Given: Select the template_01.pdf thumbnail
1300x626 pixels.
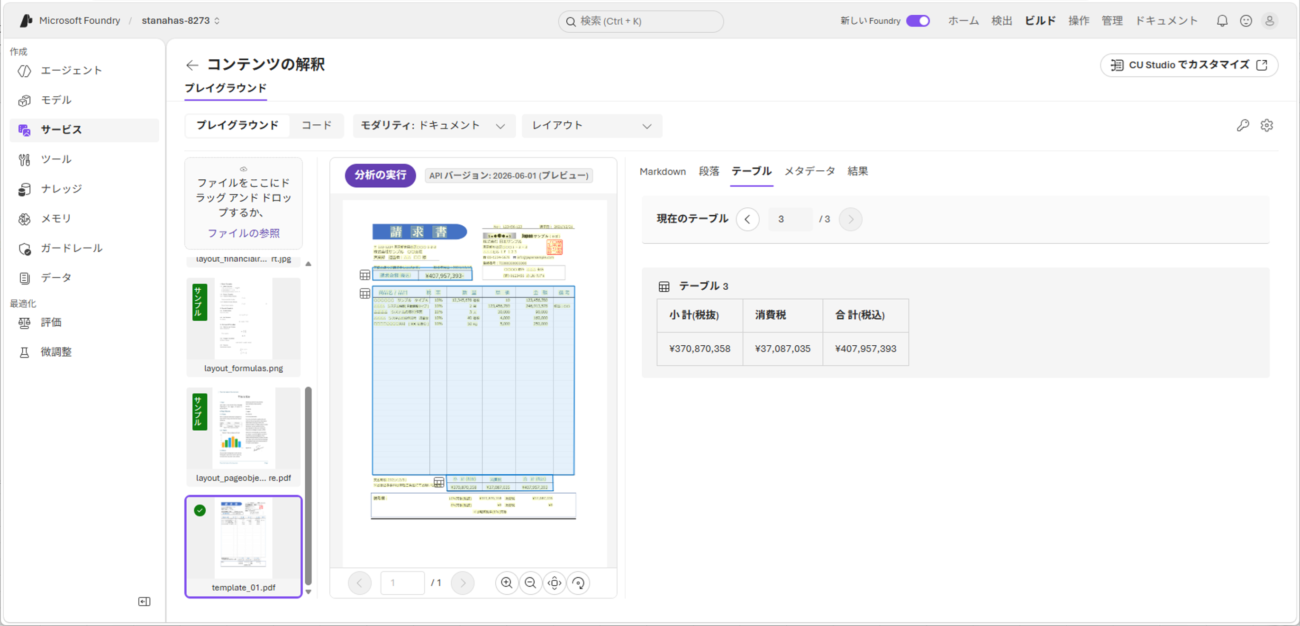Looking at the screenshot, I should [x=243, y=547].
